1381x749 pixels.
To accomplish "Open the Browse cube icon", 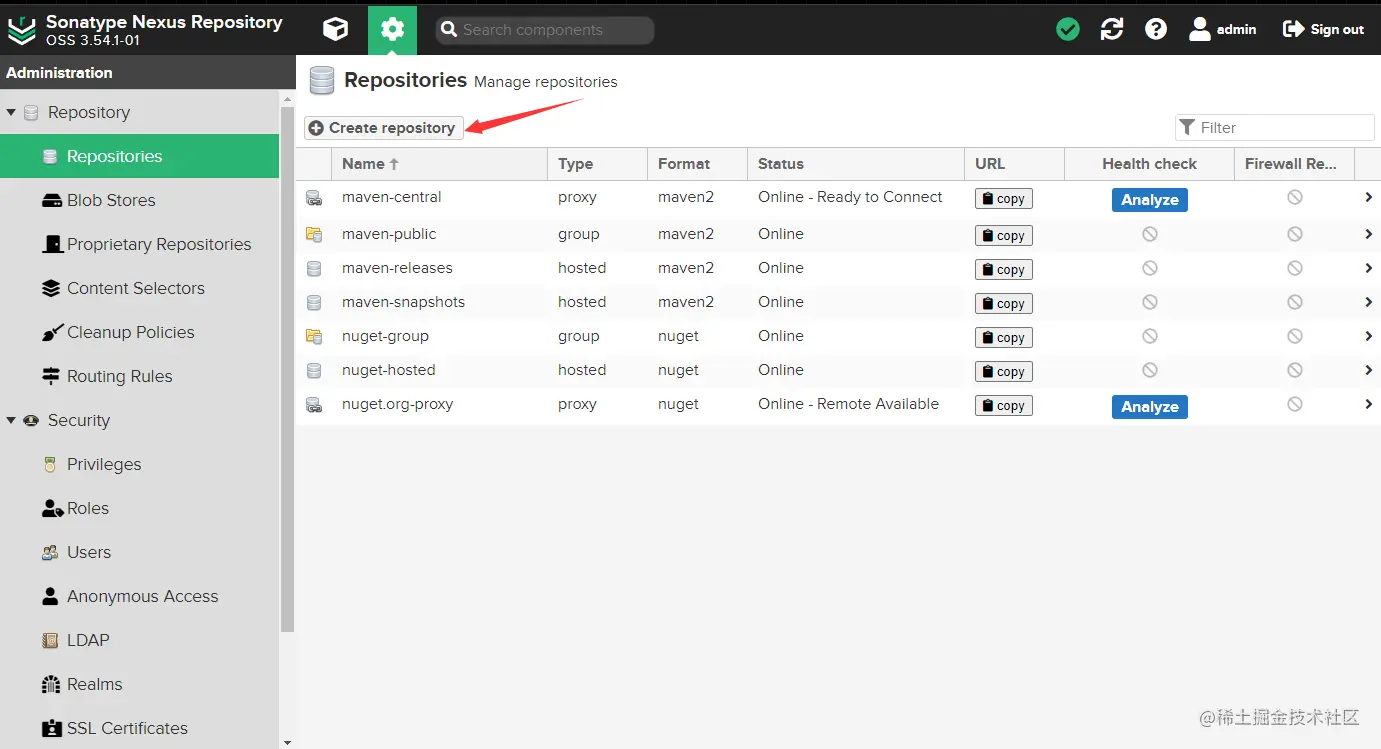I will tap(336, 29).
